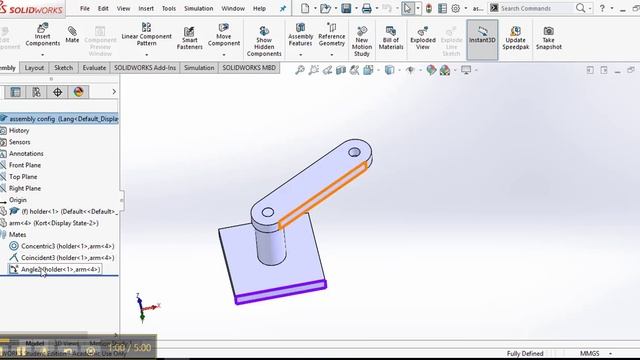Create a new document icon
Image resolution: width=640 pixels, height=360 pixels.
(x=305, y=8)
